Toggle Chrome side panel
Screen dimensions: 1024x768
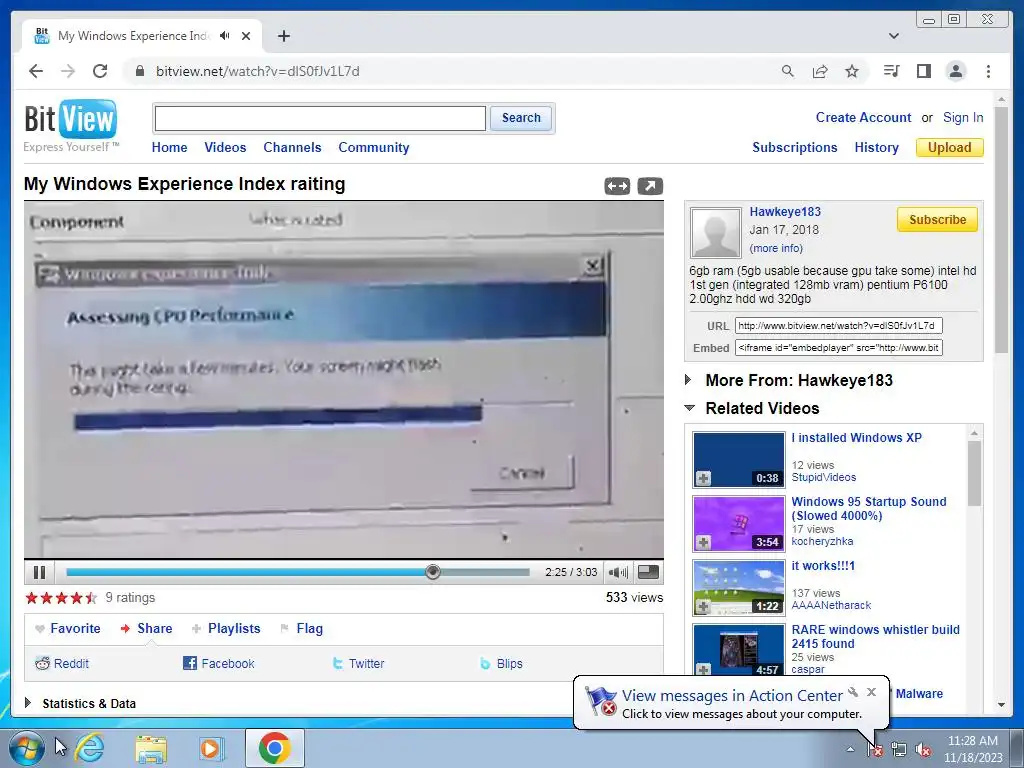923,71
